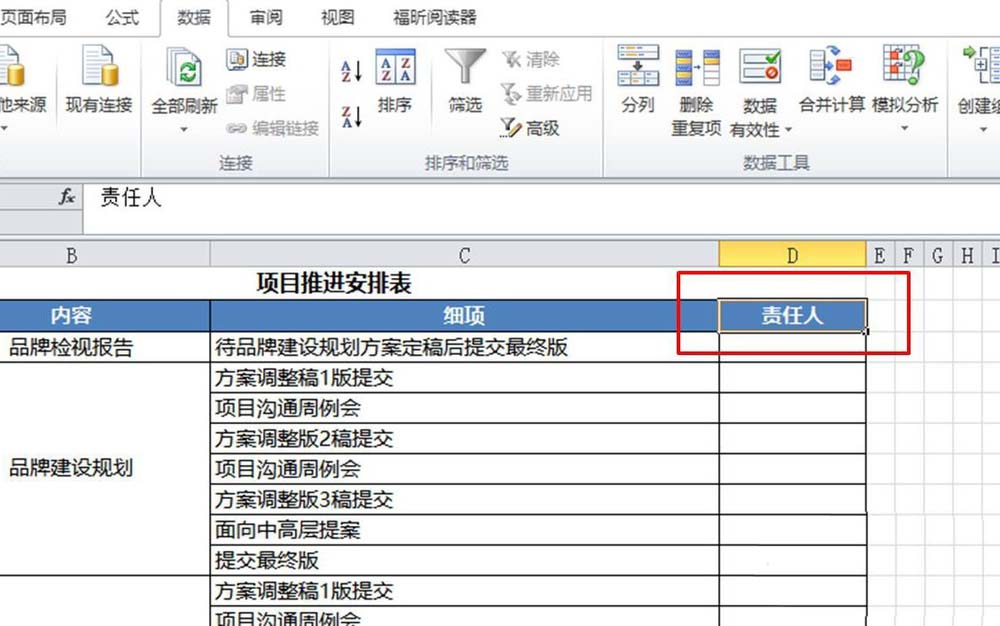The width and height of the screenshot is (1000, 626).
Task: Open the 现有连接 existing connections icon
Action: tap(99, 66)
